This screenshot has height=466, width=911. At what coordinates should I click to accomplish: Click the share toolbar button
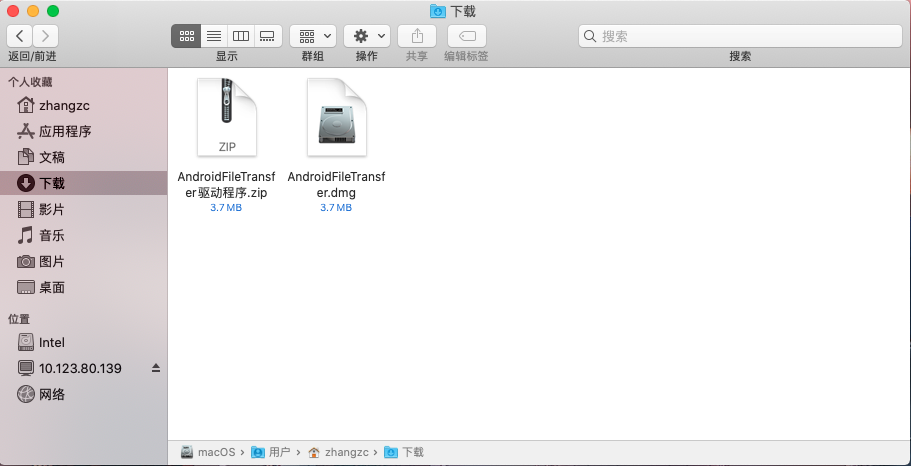[x=417, y=36]
